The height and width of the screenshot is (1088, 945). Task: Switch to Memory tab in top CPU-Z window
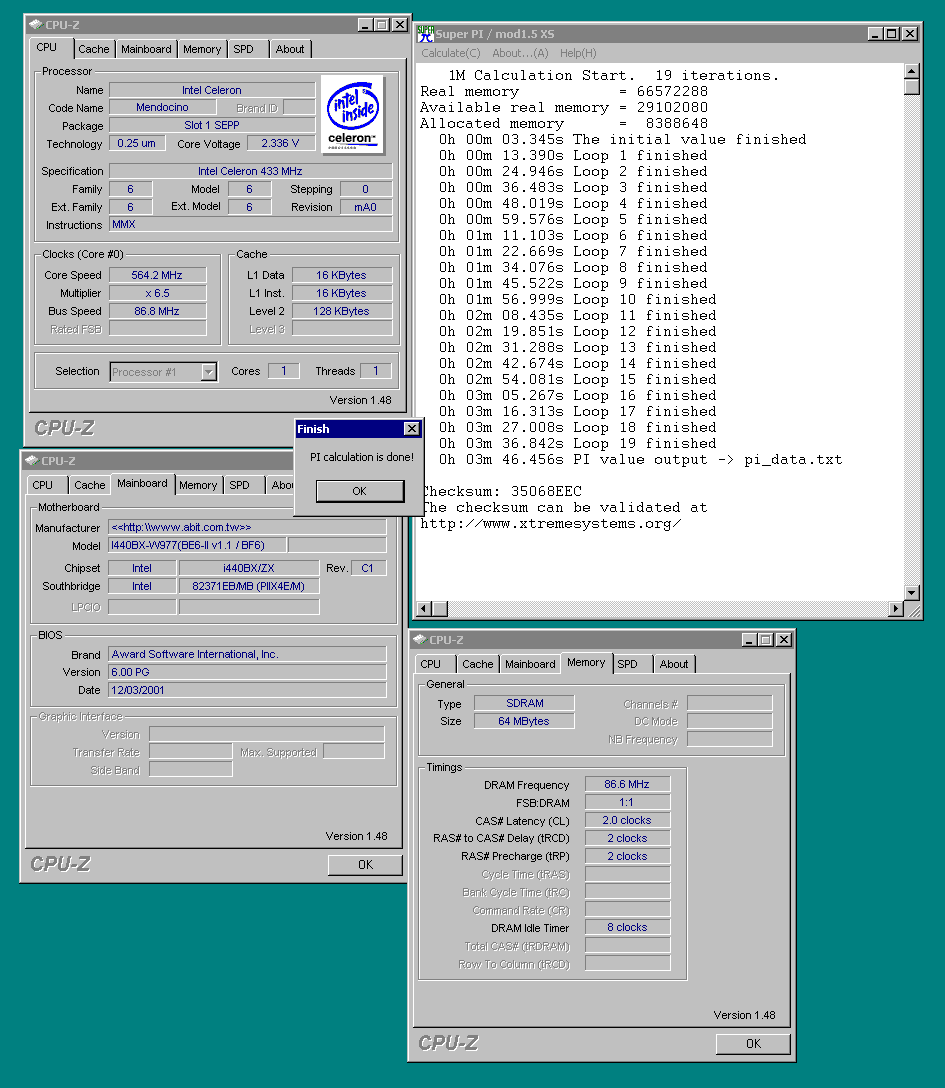[x=202, y=49]
